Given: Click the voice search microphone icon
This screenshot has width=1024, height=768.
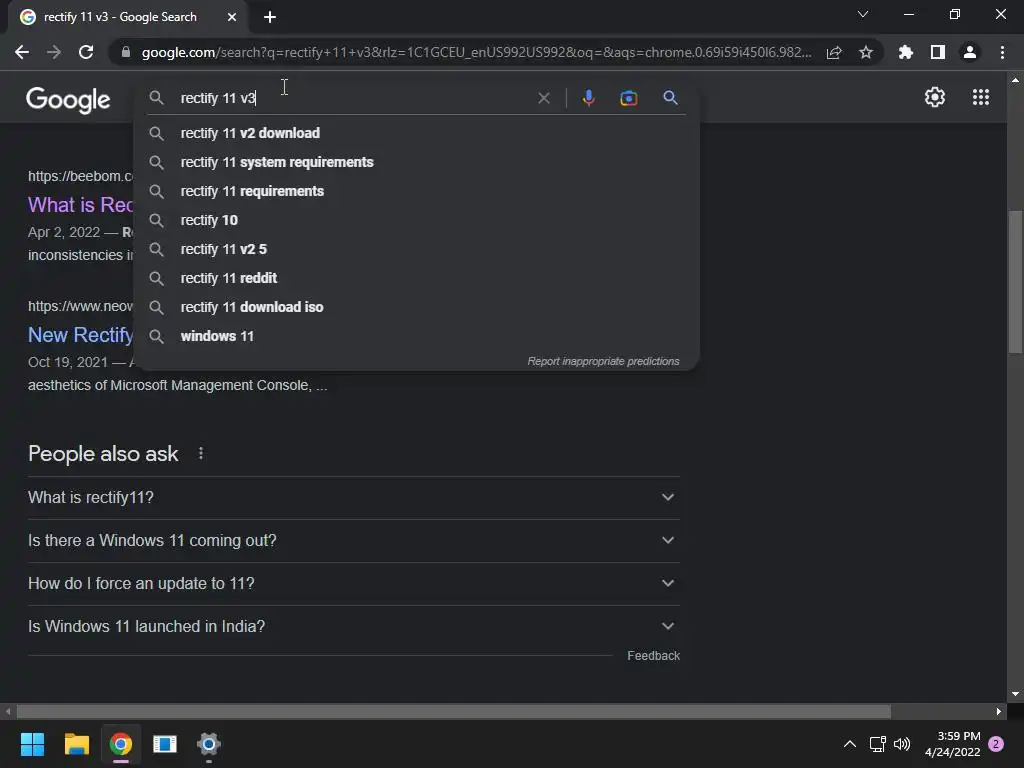Looking at the screenshot, I should point(588,98).
